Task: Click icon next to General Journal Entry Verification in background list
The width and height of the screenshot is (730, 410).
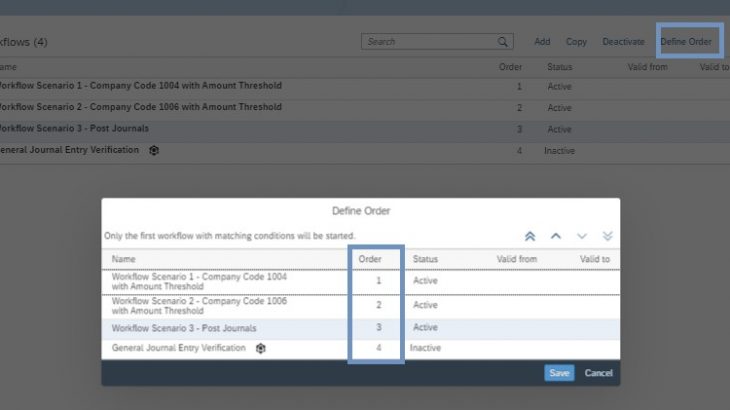Action: tap(154, 150)
